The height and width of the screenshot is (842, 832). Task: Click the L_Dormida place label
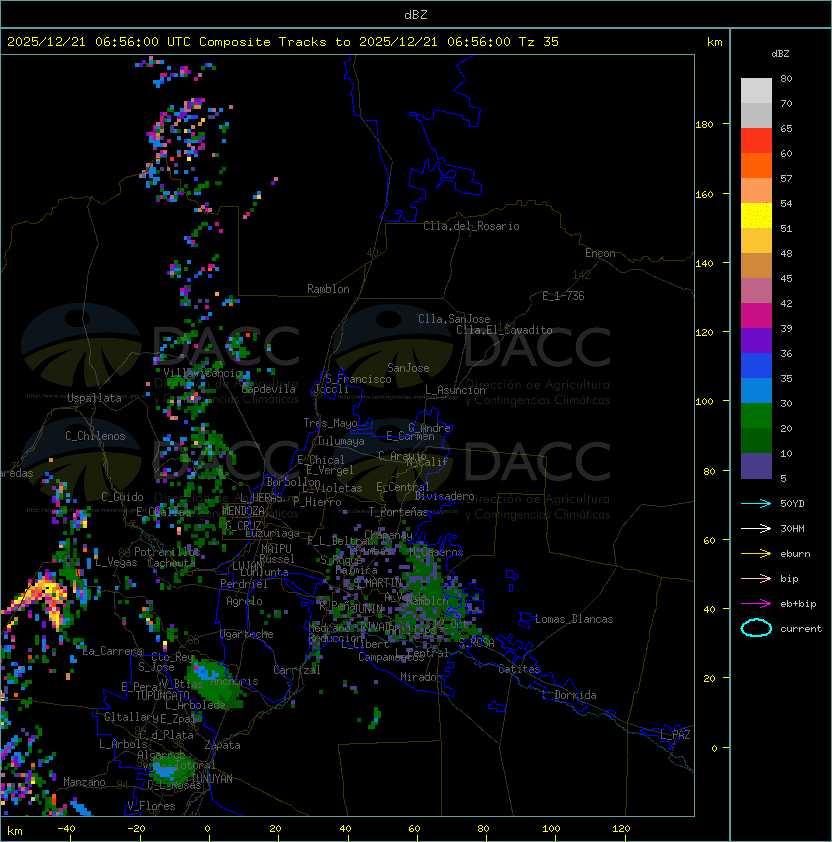(x=569, y=695)
